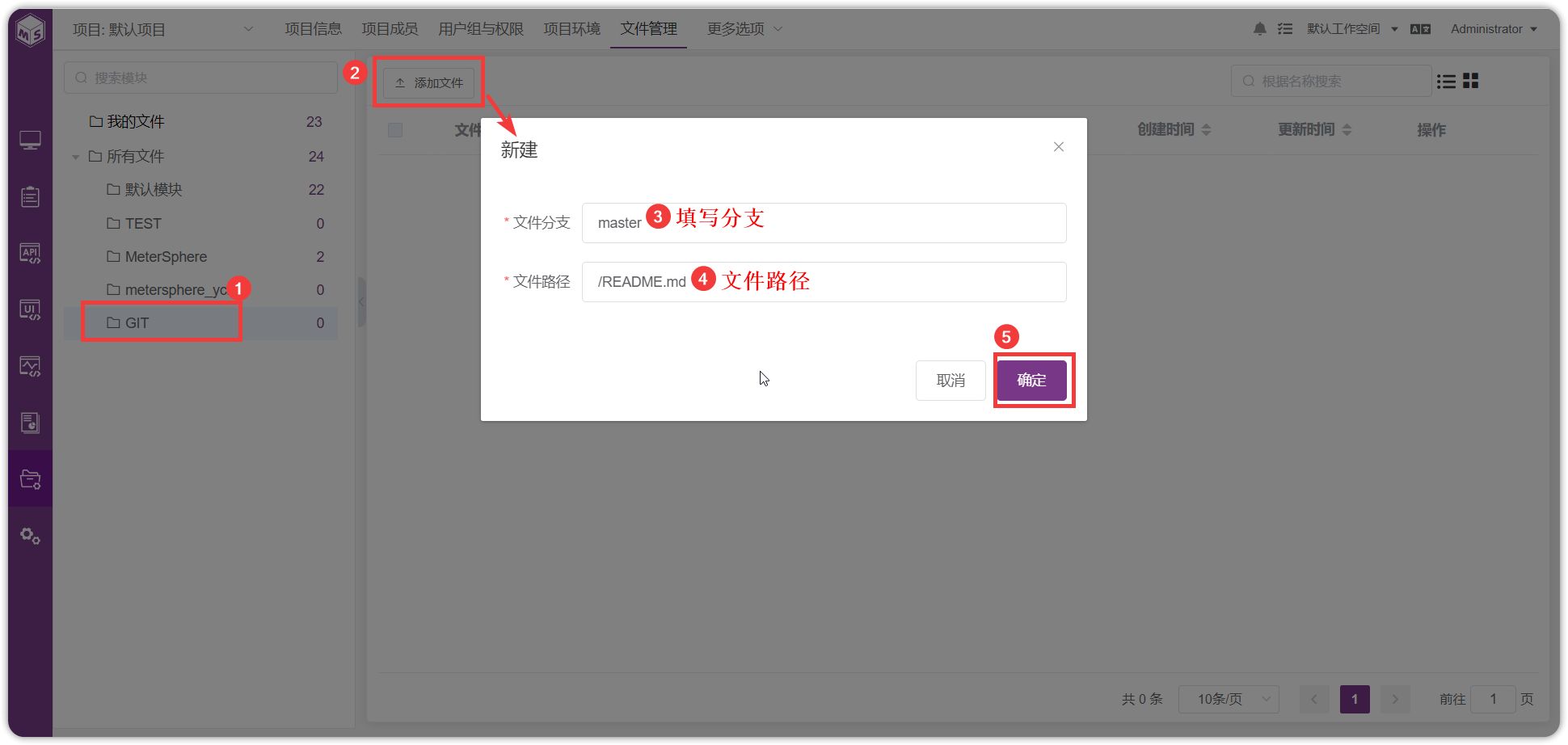Screen dimensions: 1568x745
Task: Collapse the 所有文件 tree node
Action: point(75,157)
